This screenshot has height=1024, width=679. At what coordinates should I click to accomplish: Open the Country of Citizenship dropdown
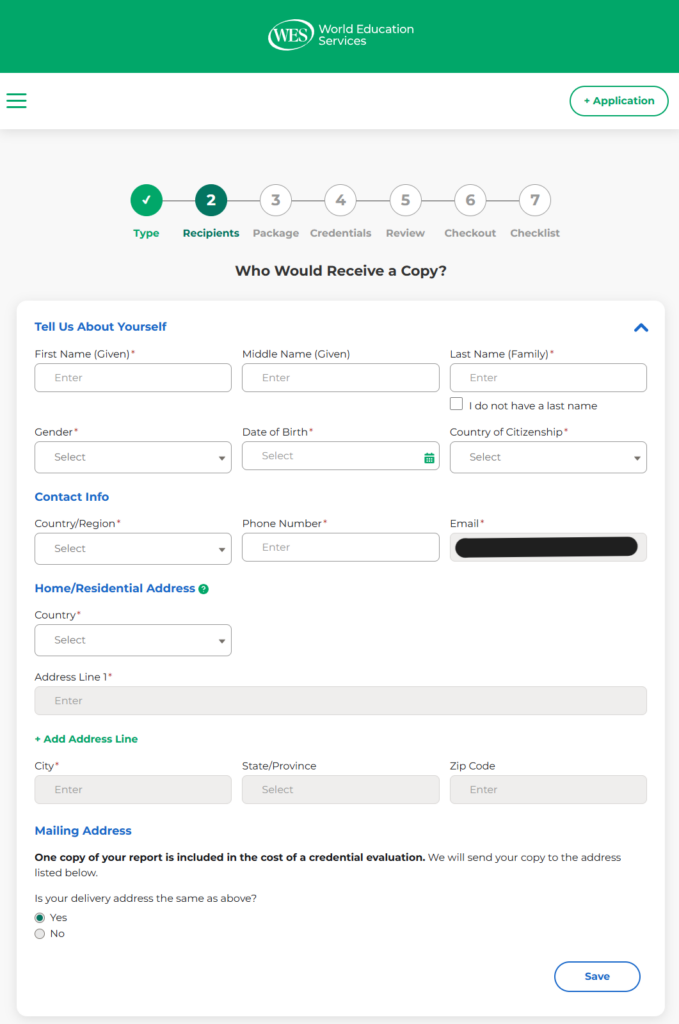click(x=548, y=457)
